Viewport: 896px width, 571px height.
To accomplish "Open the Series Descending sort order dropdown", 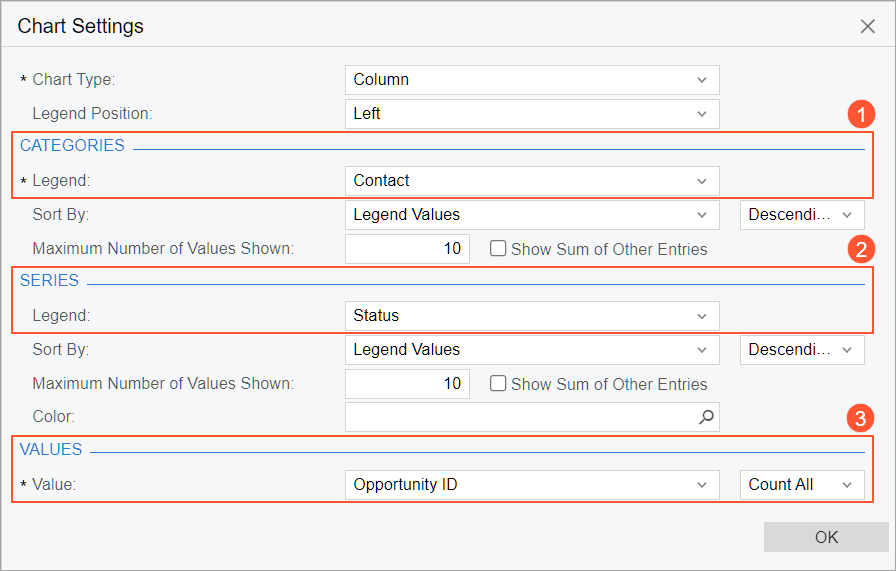I will (802, 350).
